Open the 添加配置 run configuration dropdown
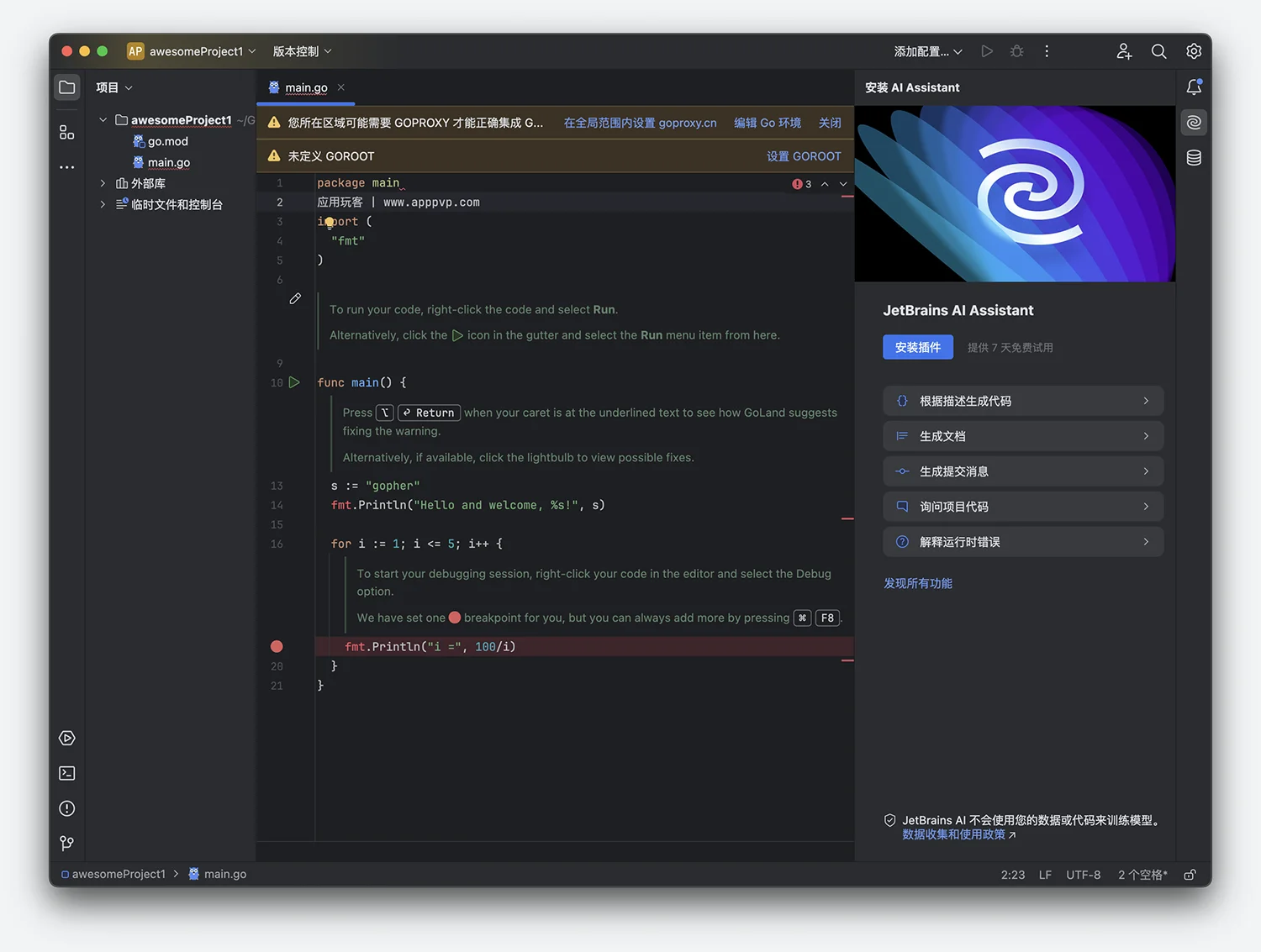 coord(928,51)
